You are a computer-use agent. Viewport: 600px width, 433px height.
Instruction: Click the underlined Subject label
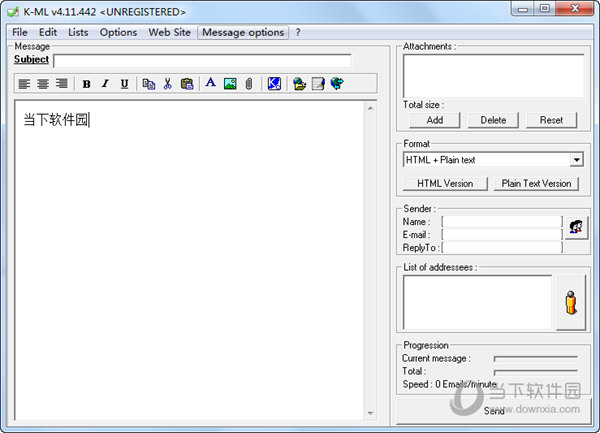(31, 59)
